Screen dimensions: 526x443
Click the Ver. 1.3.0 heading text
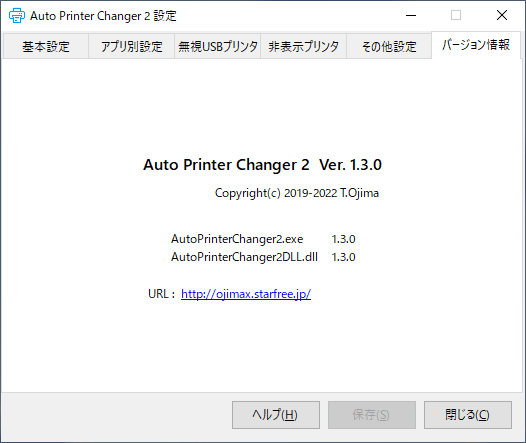click(350, 165)
